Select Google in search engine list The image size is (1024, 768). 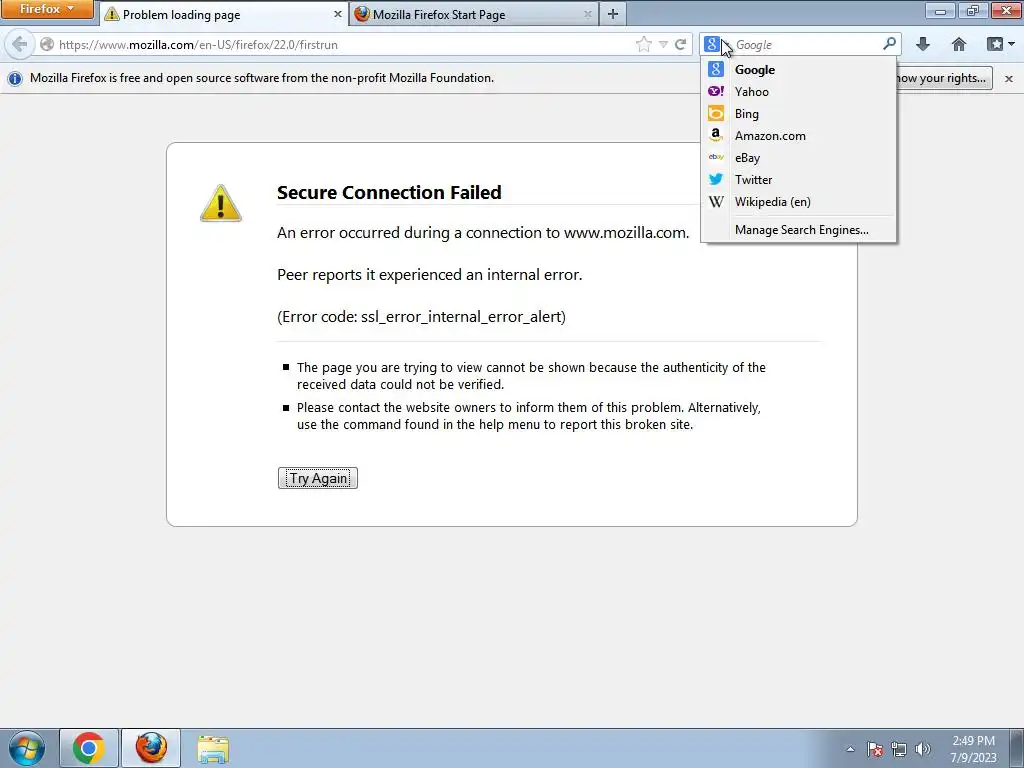coord(798,69)
